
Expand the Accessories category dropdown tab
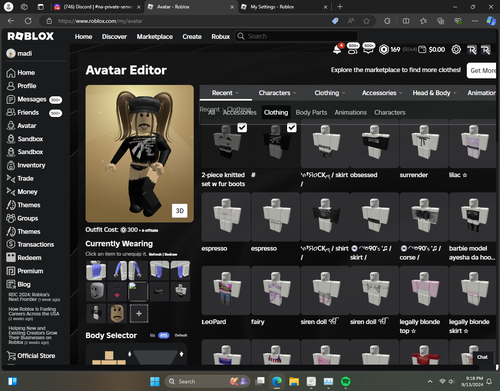tap(382, 93)
